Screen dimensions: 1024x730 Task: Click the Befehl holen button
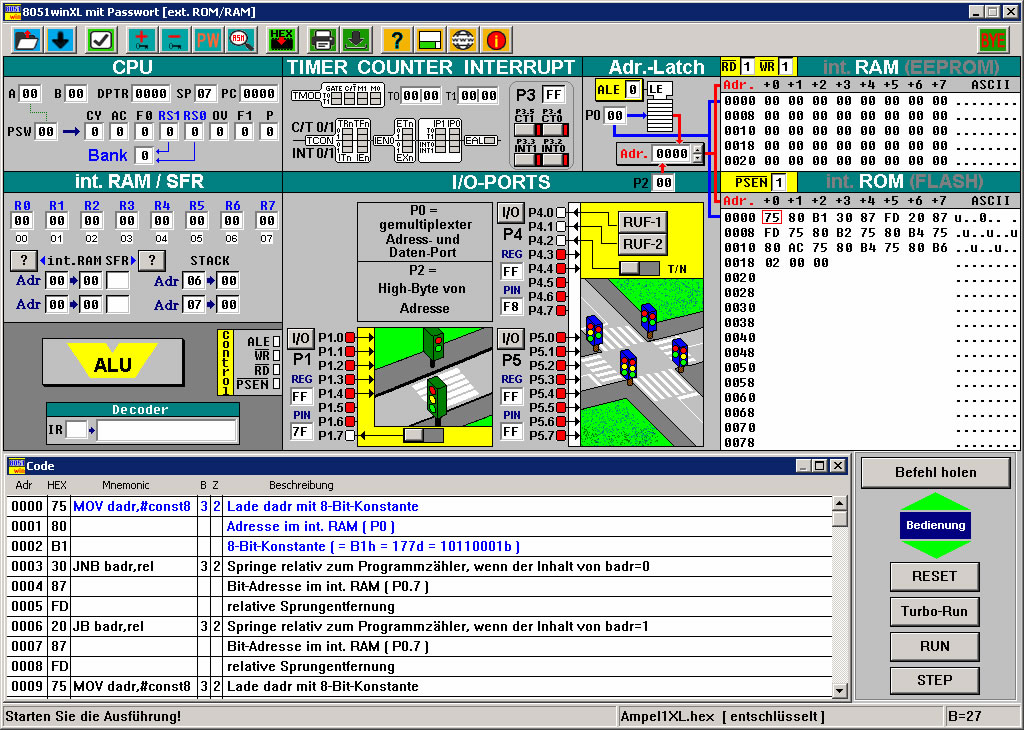pos(935,472)
